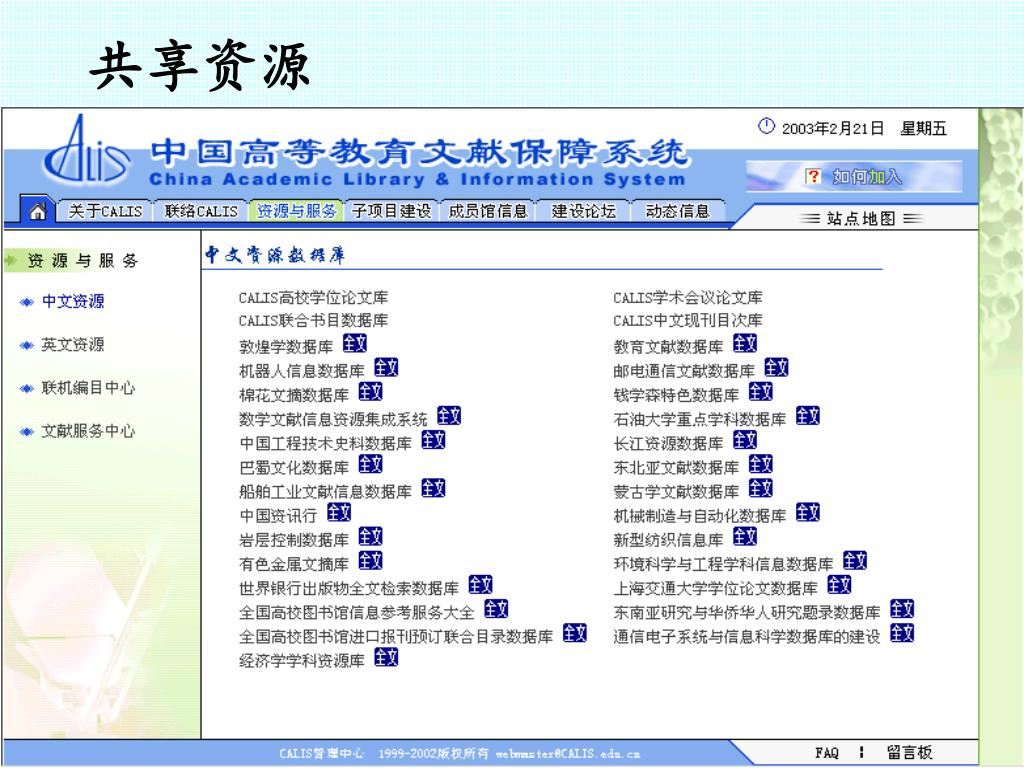Click the CALIS logo

(88, 152)
